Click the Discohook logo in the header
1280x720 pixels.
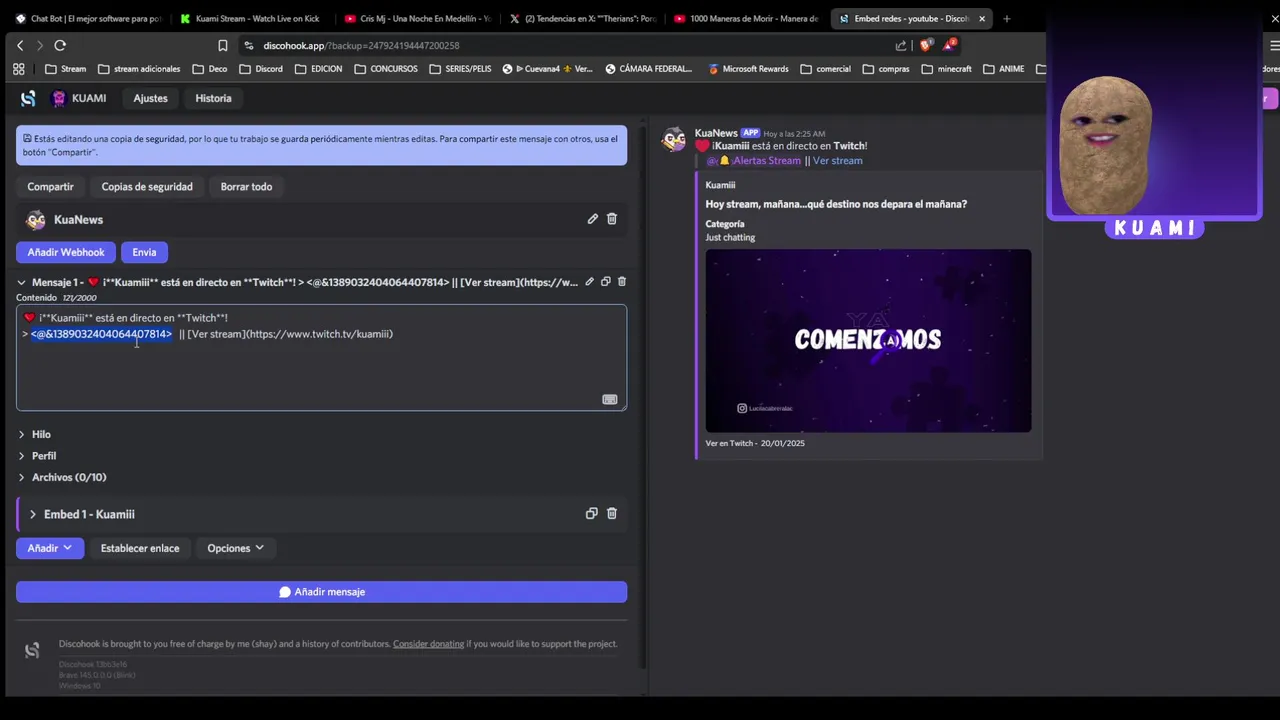click(x=28, y=98)
